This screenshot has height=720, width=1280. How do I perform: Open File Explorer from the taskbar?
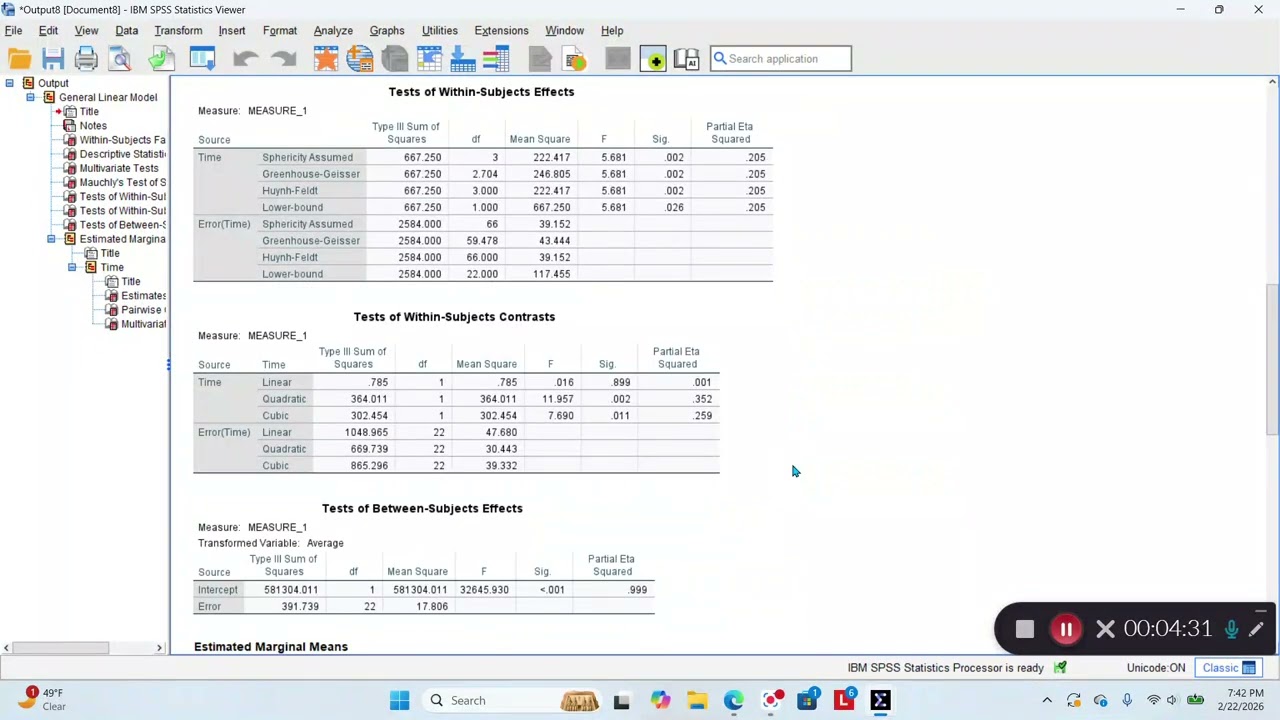(696, 701)
